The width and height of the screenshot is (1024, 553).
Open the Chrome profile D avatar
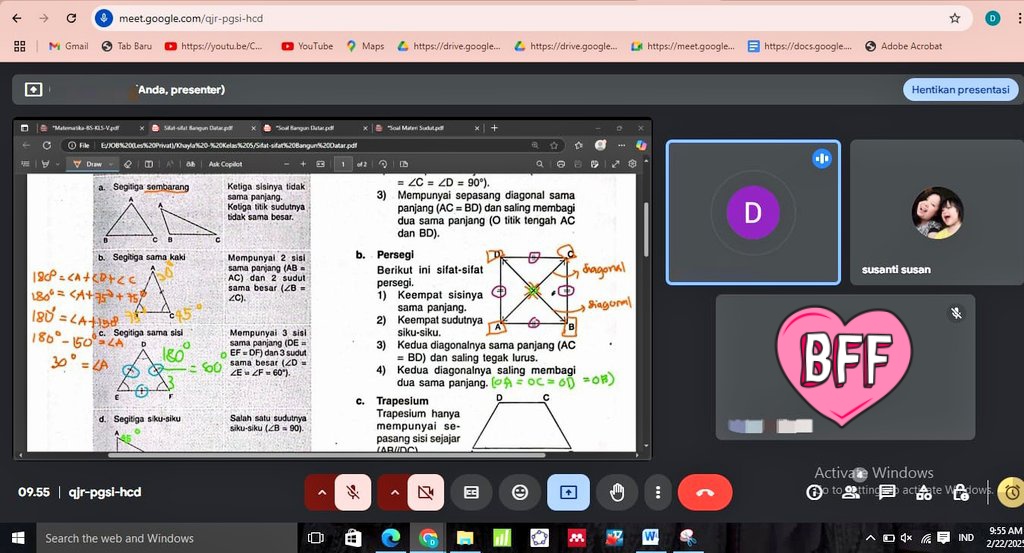pyautogui.click(x=993, y=18)
